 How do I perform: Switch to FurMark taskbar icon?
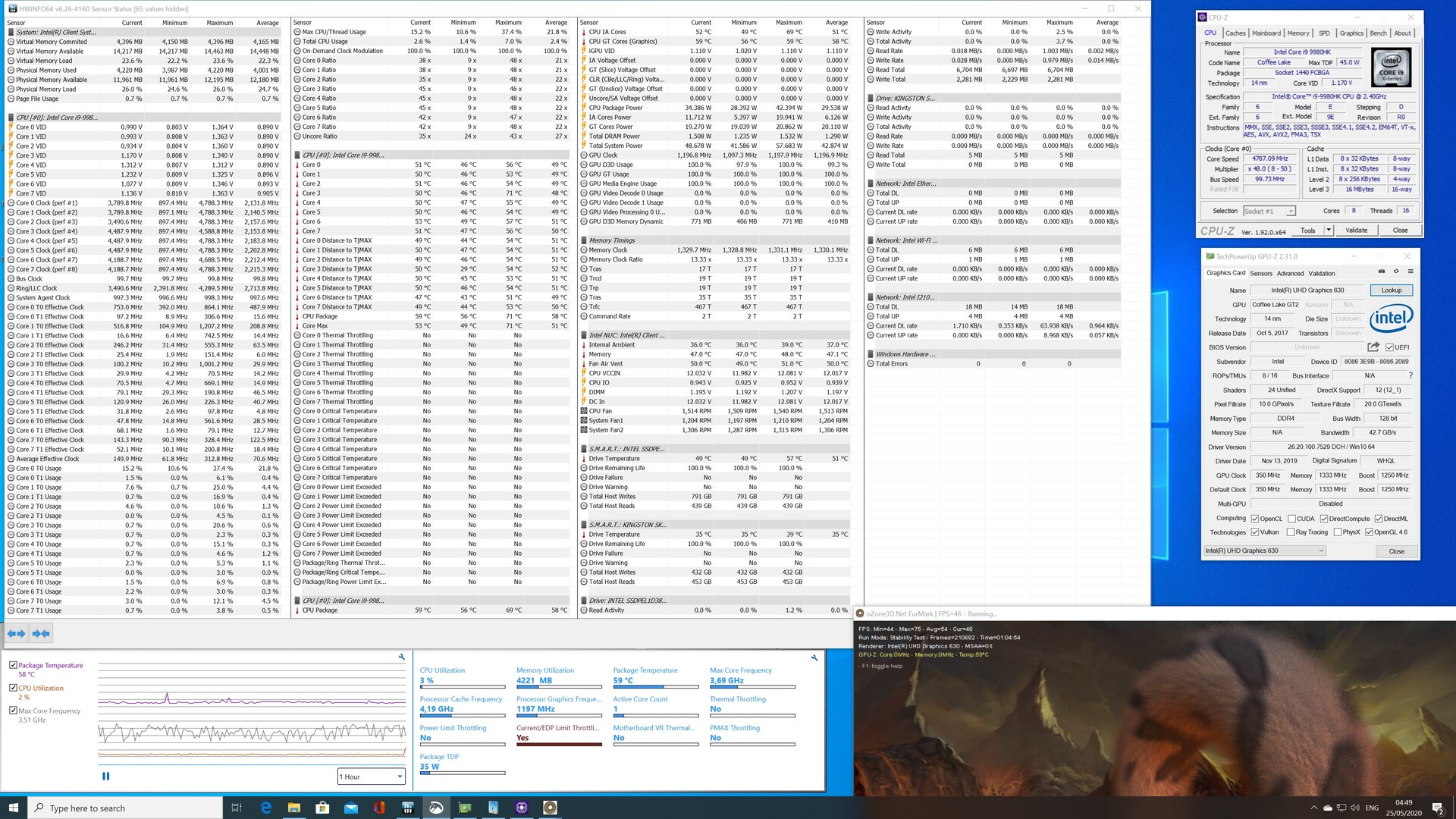(x=551, y=808)
